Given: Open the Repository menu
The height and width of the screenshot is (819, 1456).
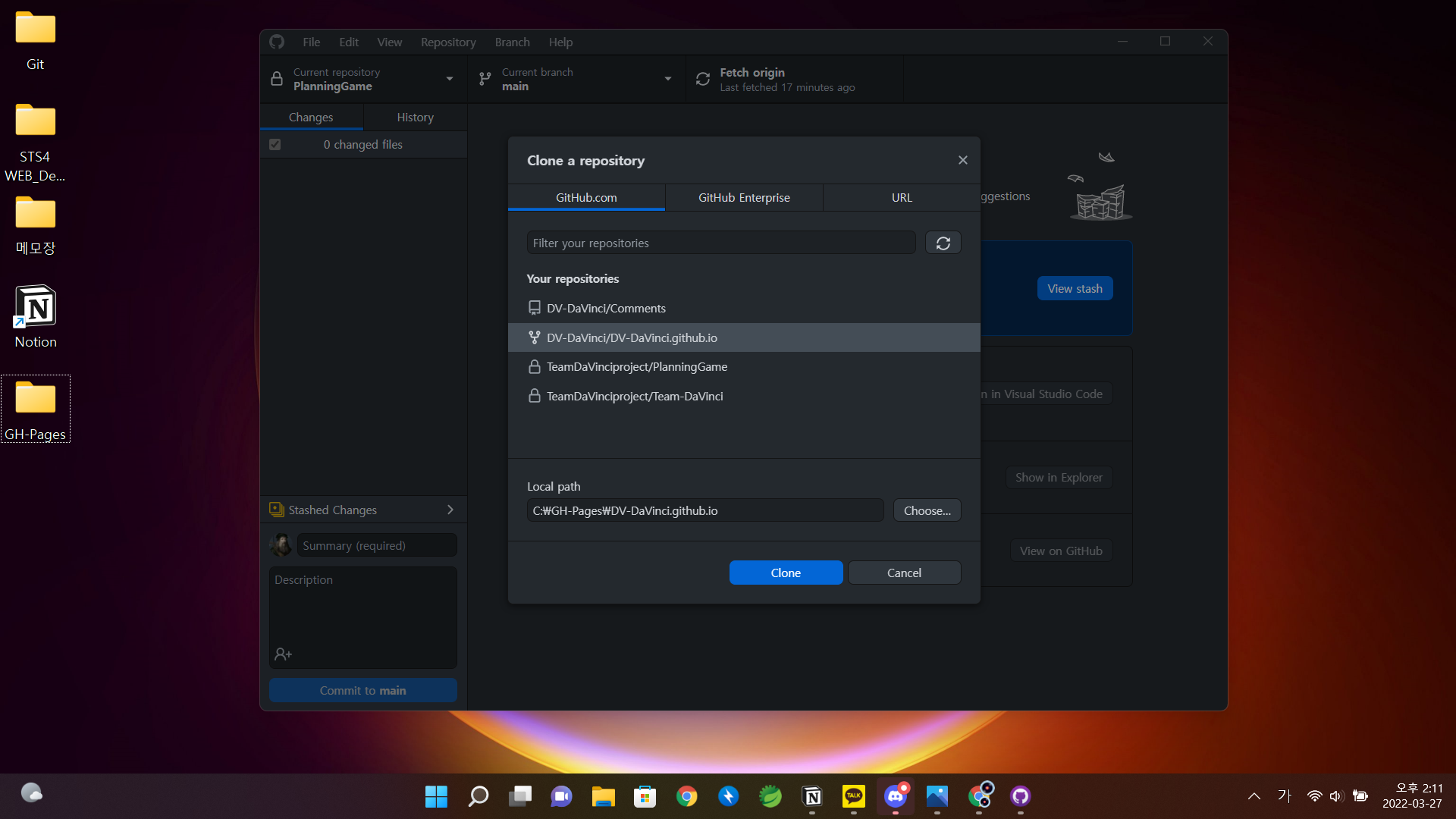Looking at the screenshot, I should pyautogui.click(x=447, y=42).
